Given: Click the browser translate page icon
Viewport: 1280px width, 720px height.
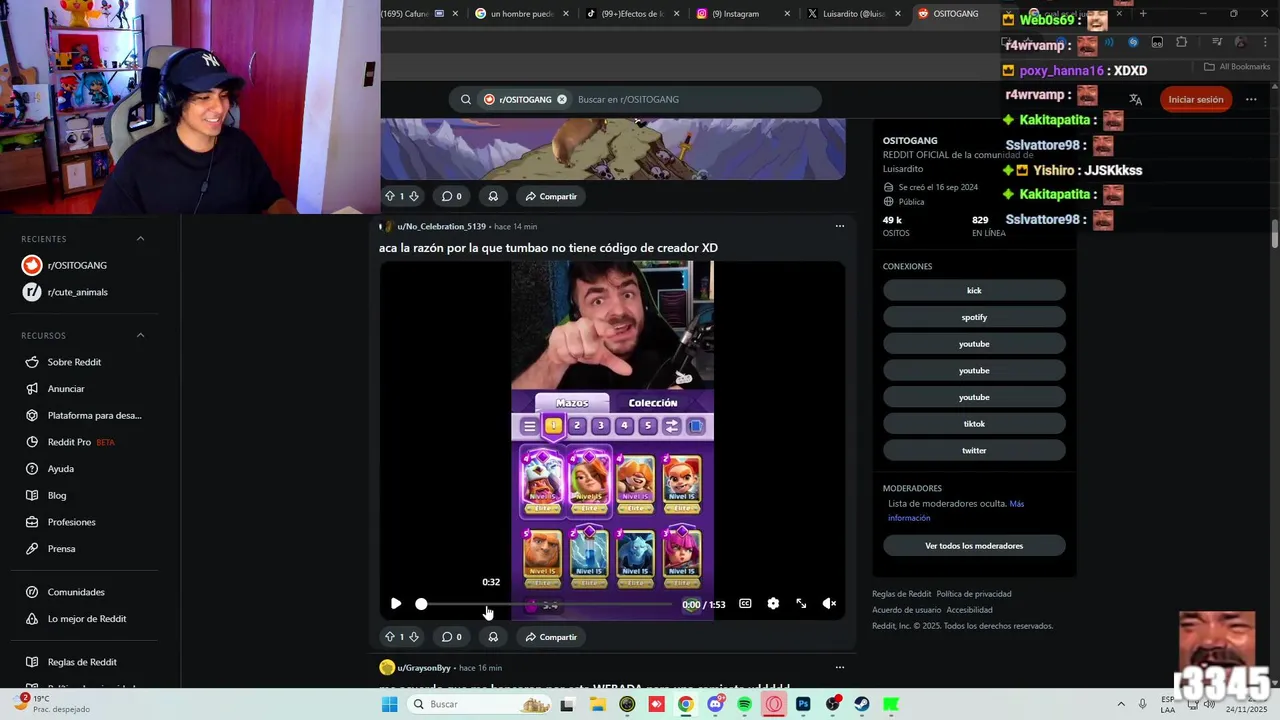Looking at the screenshot, I should [1135, 99].
